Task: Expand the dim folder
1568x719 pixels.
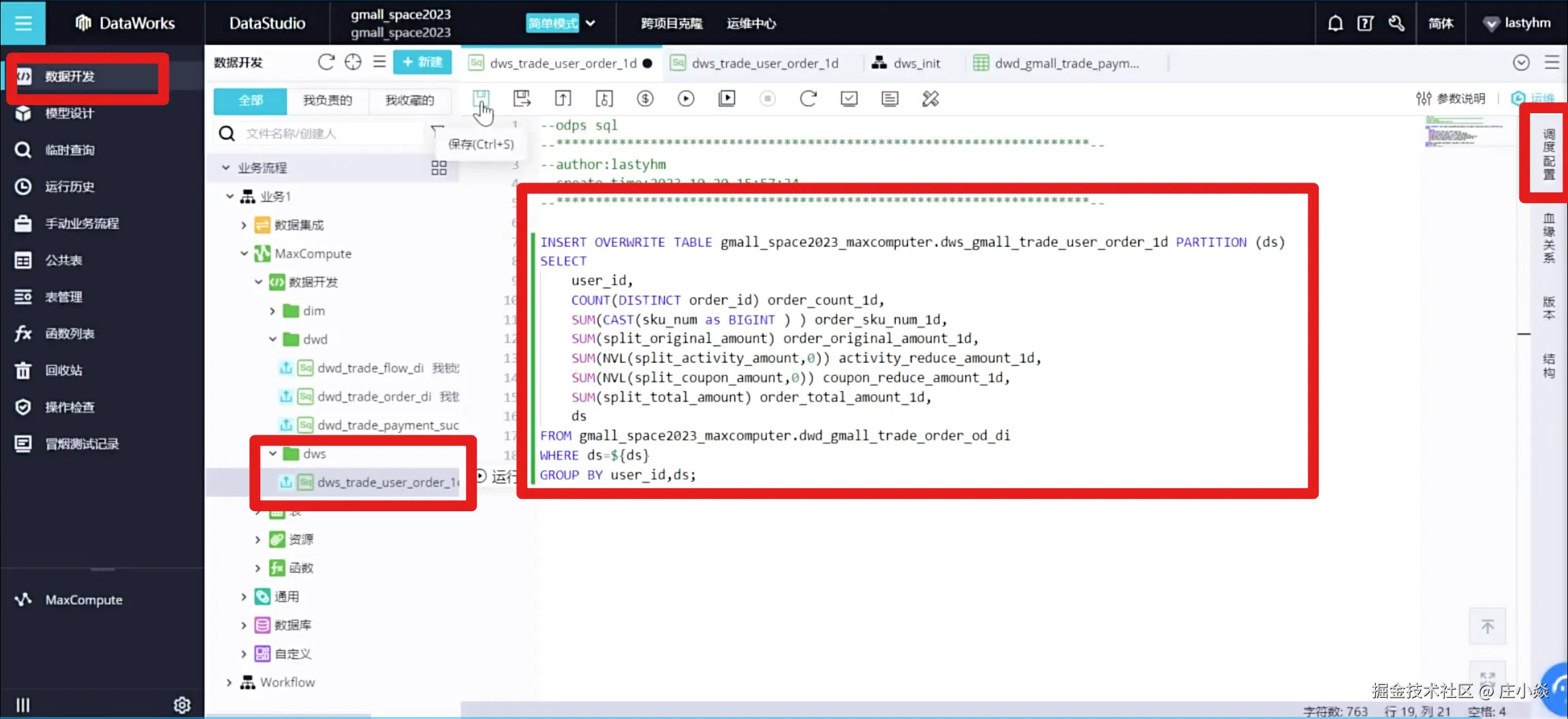Action: (272, 311)
